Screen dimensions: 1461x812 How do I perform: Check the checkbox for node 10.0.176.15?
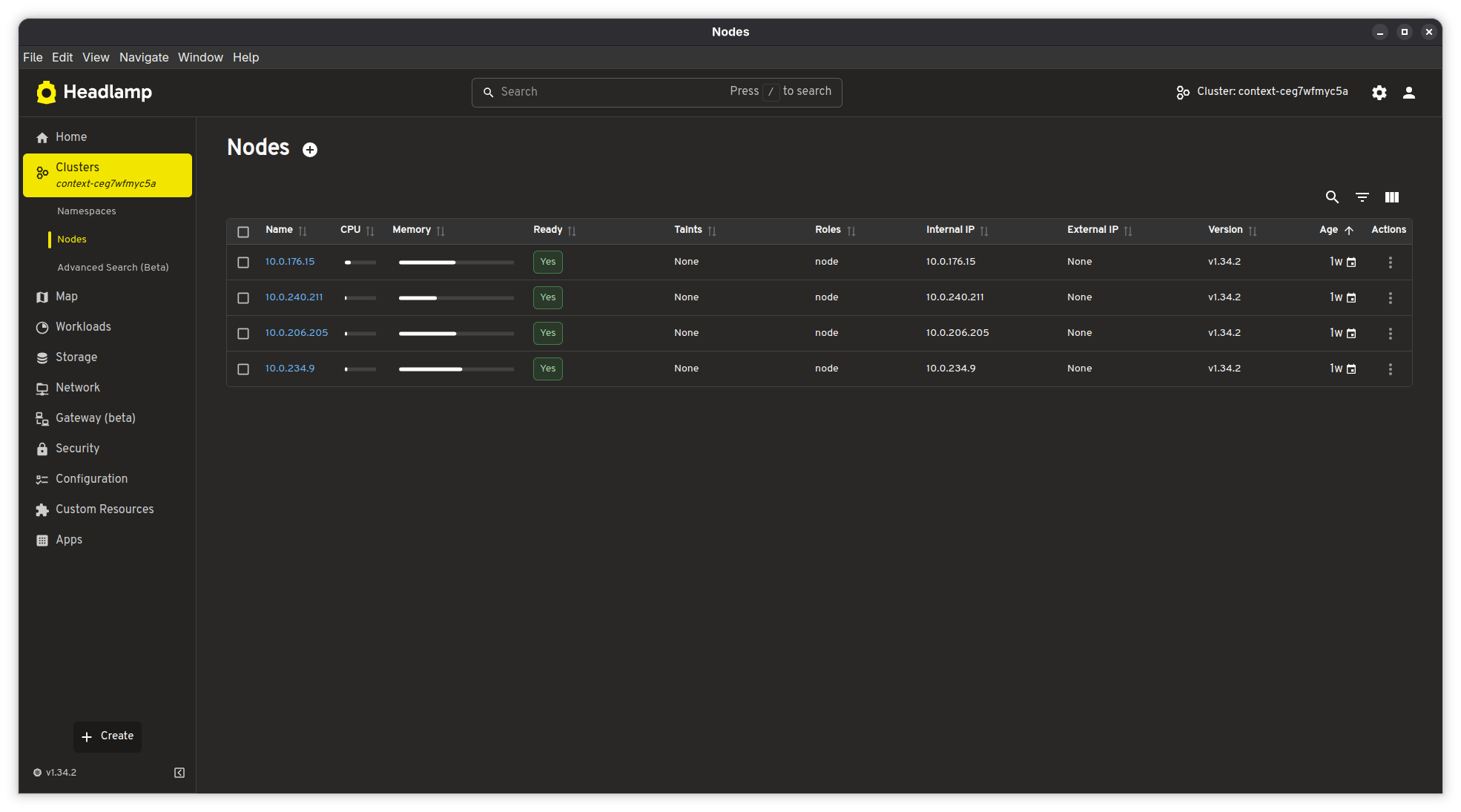pyautogui.click(x=243, y=262)
